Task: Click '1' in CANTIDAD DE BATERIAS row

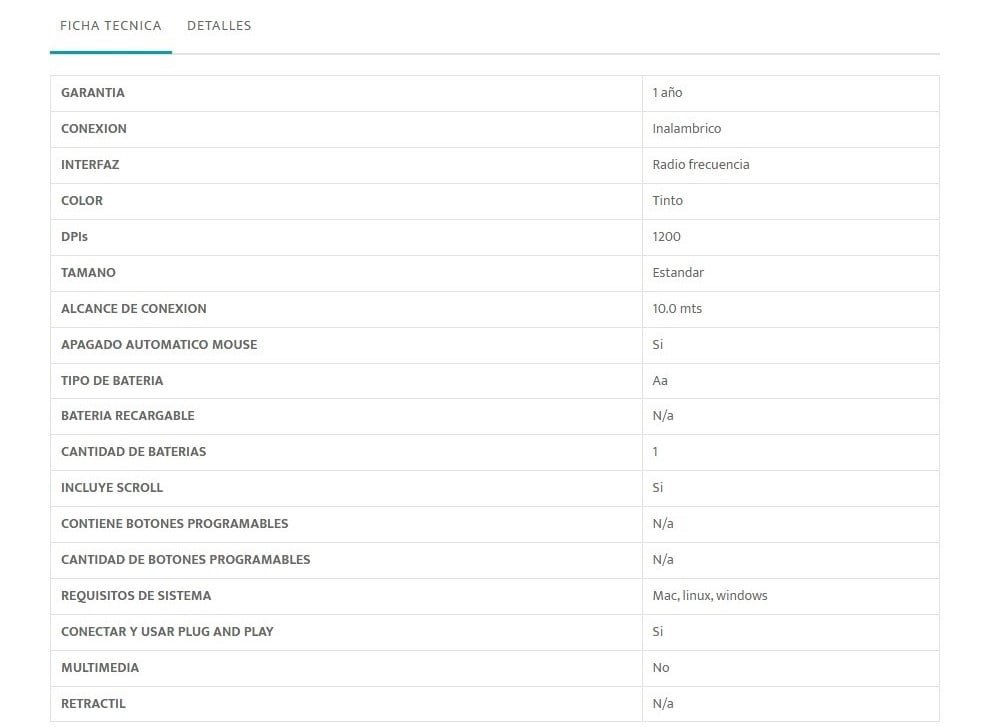Action: click(x=655, y=452)
